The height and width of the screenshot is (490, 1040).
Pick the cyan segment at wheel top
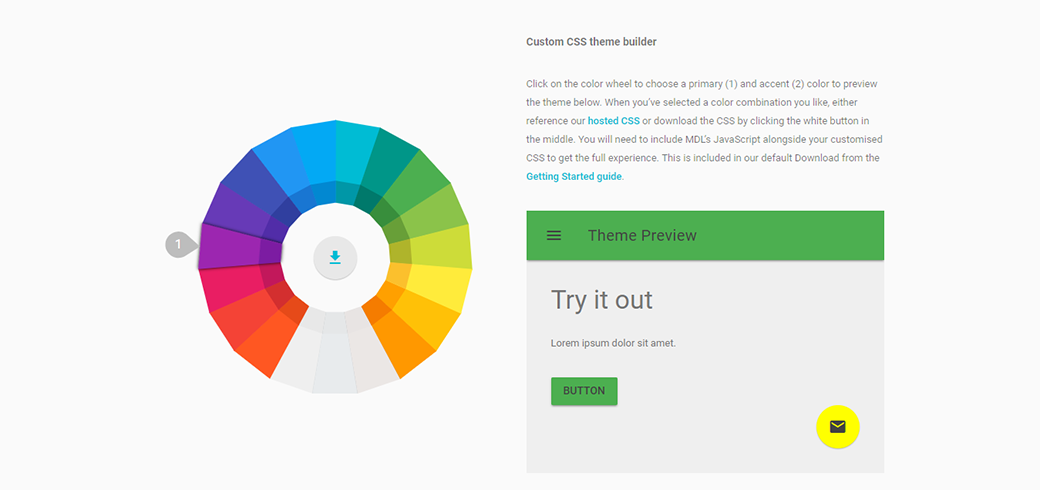tap(352, 147)
